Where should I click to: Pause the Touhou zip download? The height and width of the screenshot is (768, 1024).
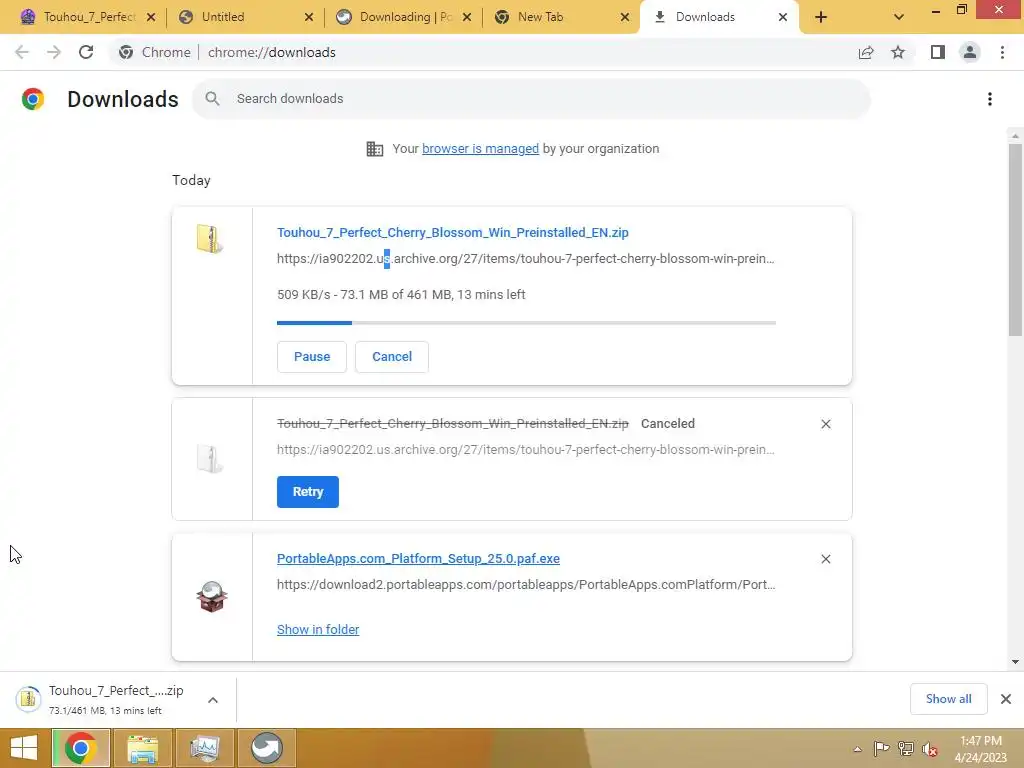click(312, 357)
